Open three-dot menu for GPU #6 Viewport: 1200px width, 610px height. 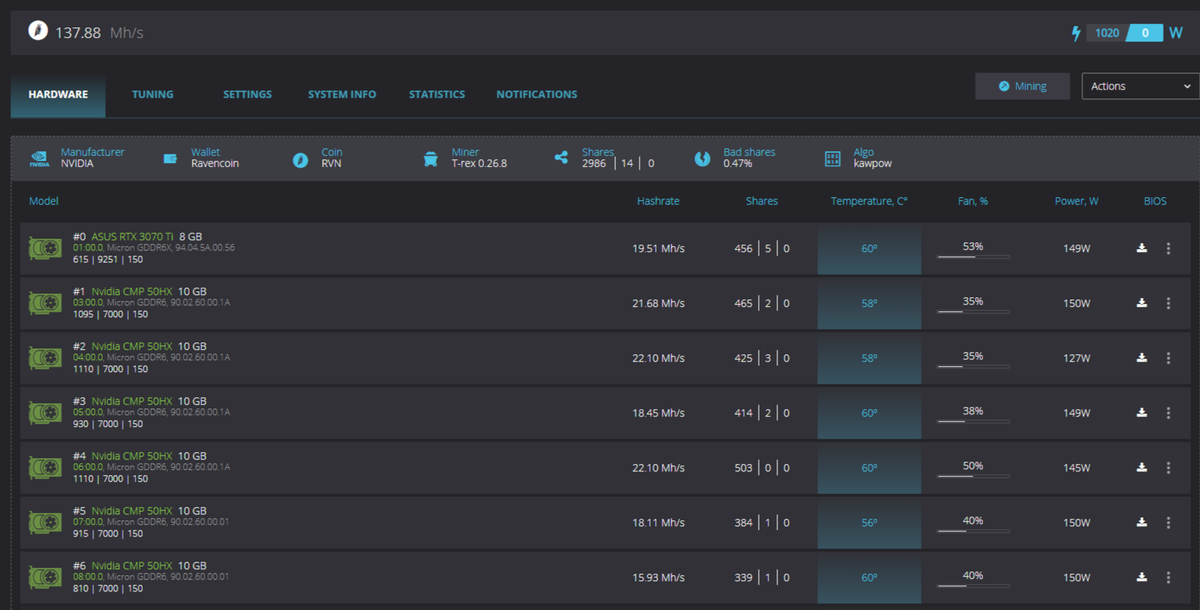[1168, 577]
